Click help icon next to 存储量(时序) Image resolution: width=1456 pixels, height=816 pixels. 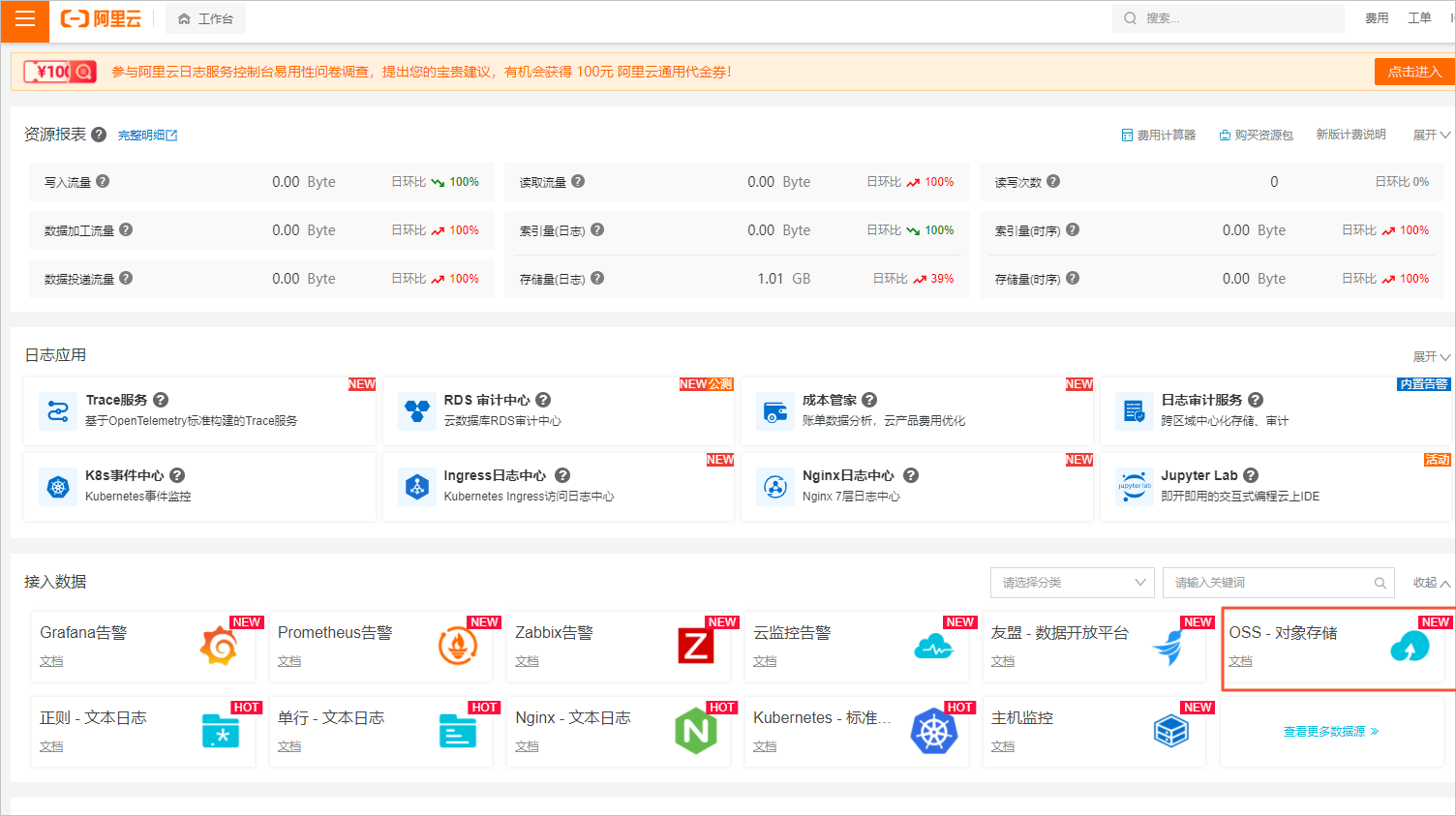point(1073,278)
